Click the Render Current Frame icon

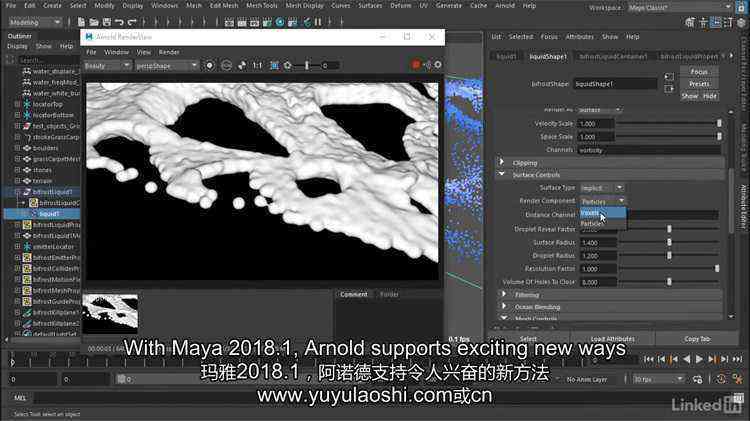click(x=242, y=22)
